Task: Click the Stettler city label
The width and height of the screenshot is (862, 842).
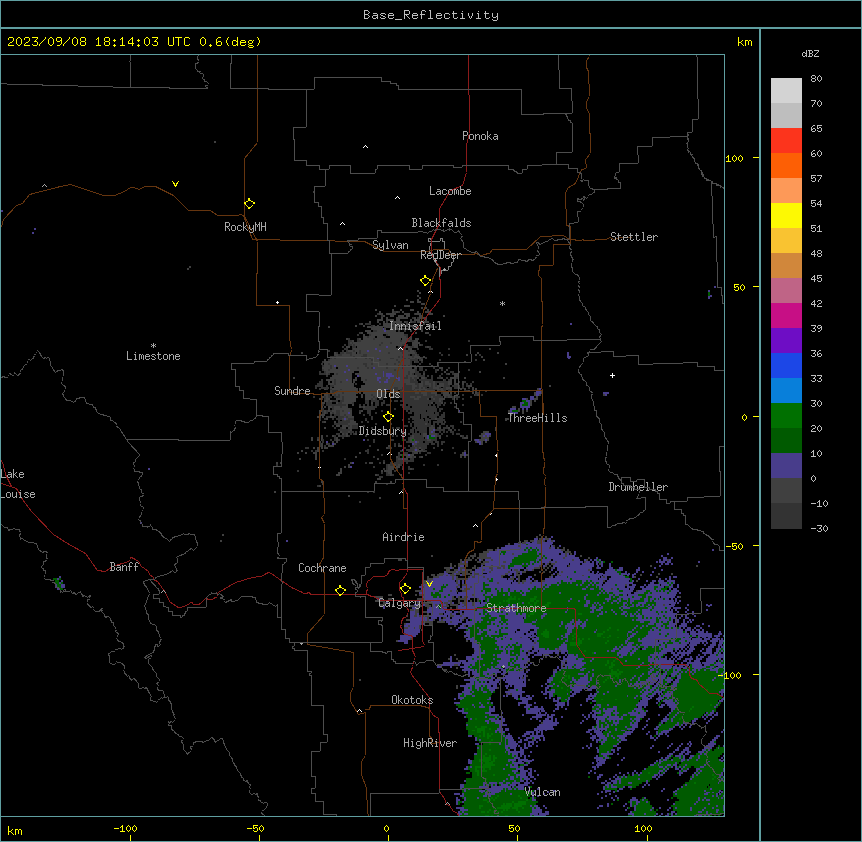Action: pyautogui.click(x=634, y=237)
